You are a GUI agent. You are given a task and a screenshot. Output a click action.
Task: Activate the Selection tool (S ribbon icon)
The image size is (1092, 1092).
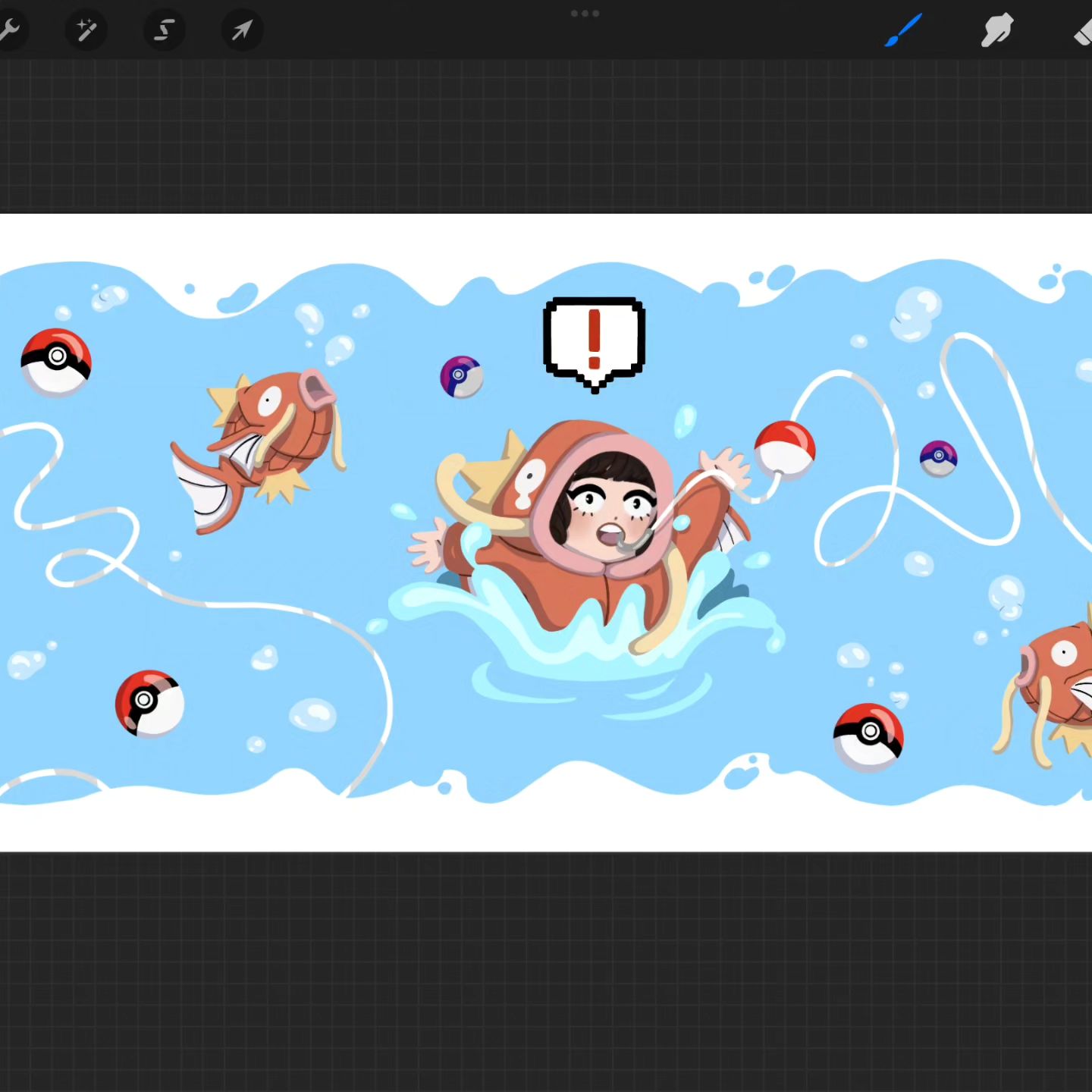pyautogui.click(x=165, y=30)
